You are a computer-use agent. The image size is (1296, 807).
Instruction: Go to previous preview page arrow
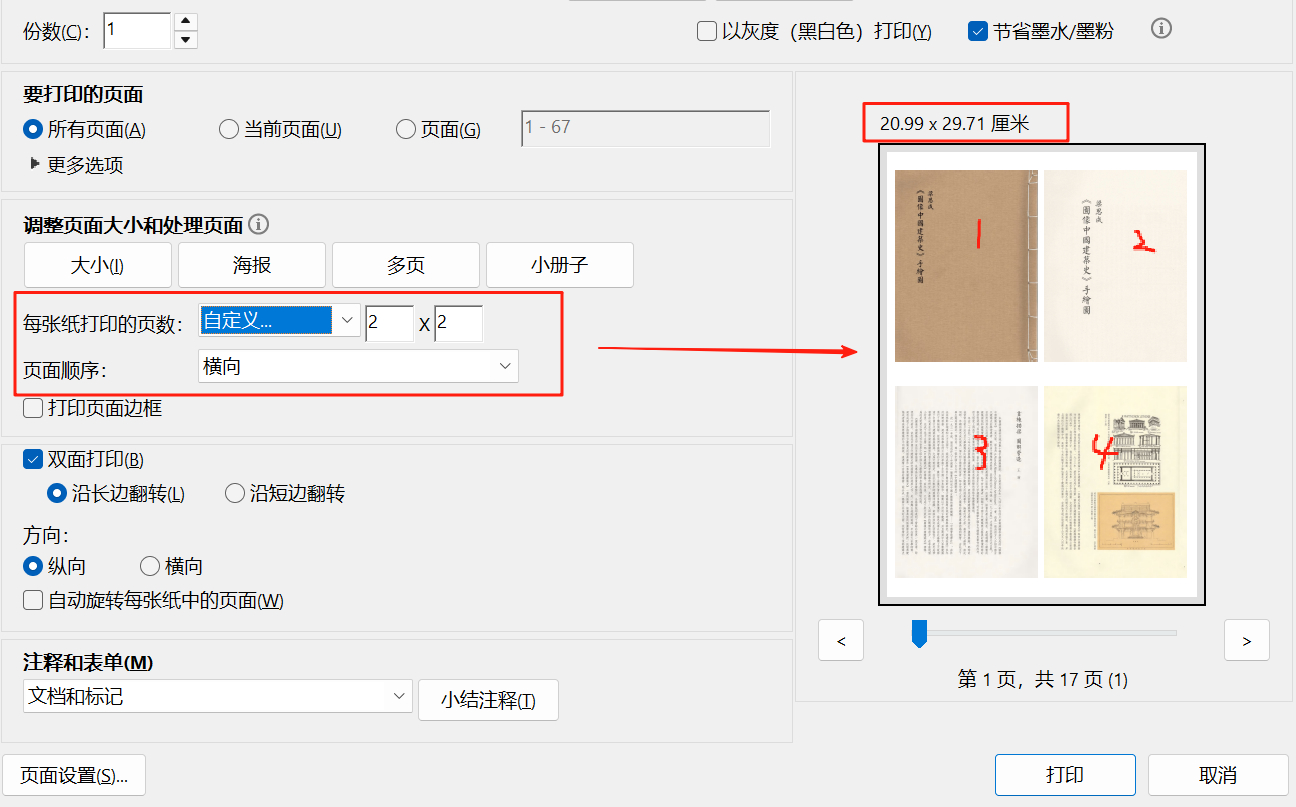click(840, 641)
